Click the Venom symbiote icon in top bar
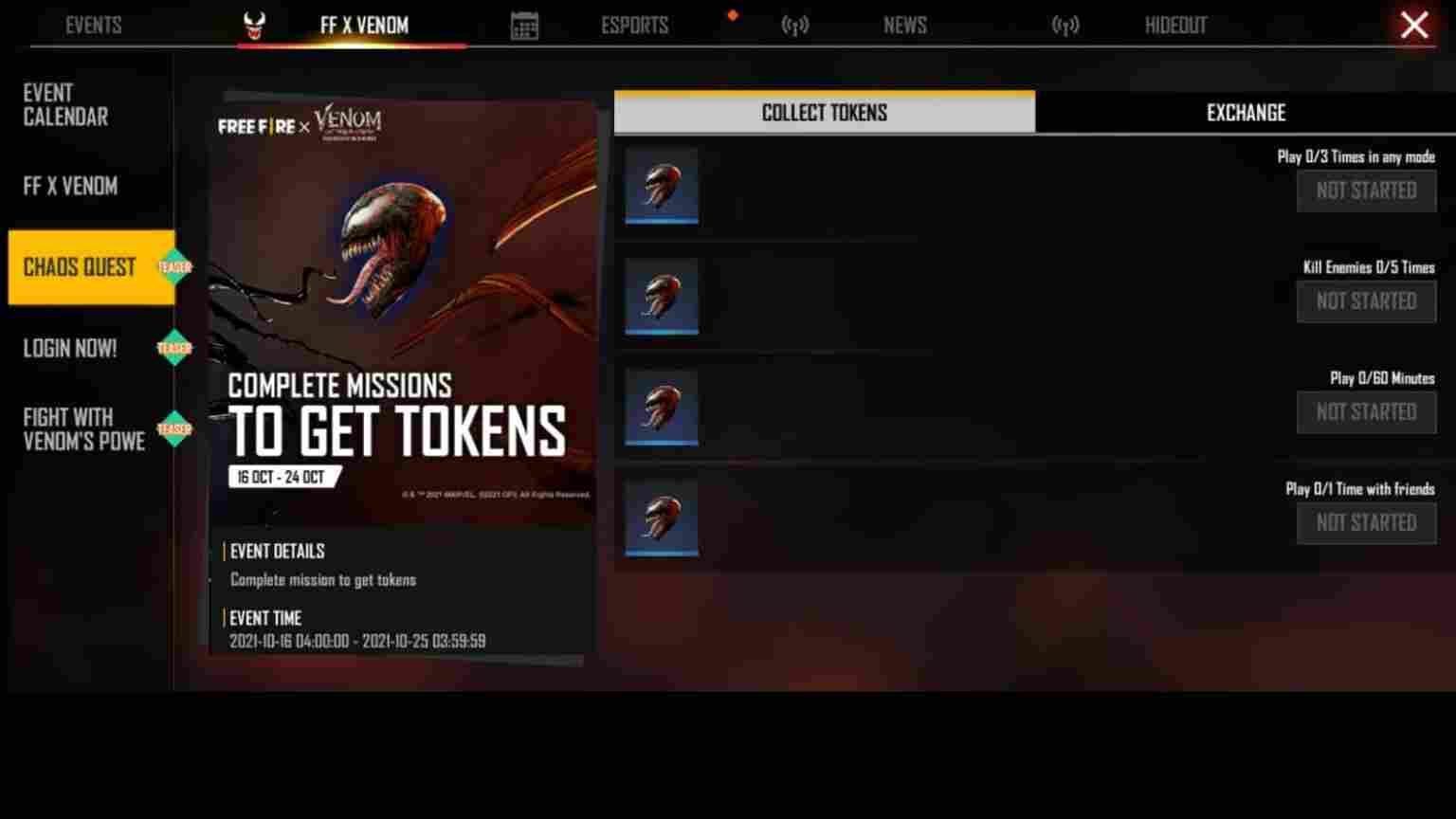 [254, 26]
